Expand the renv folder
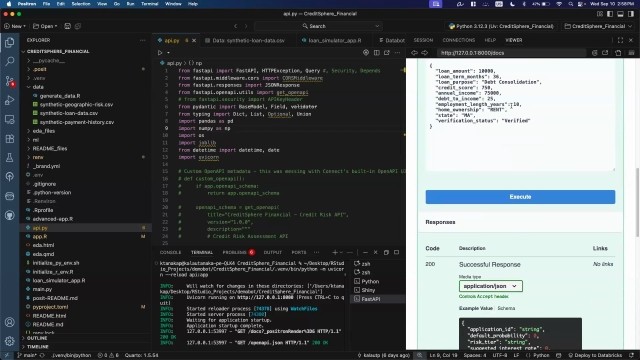 click(x=86, y=157)
